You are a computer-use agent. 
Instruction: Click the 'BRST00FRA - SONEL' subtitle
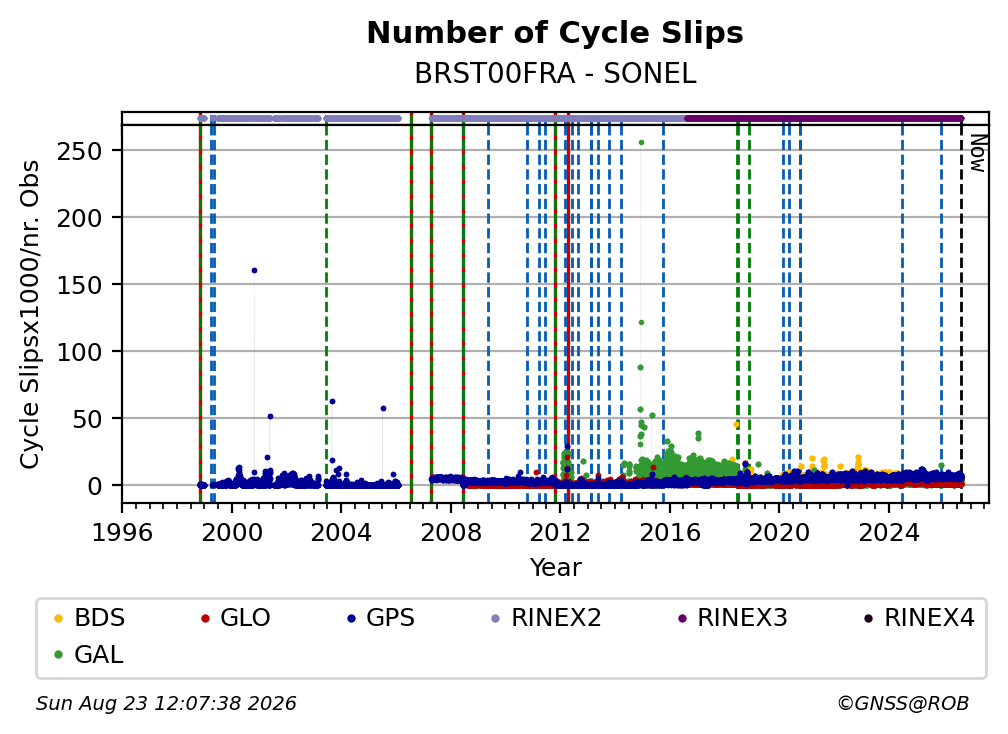tap(555, 74)
